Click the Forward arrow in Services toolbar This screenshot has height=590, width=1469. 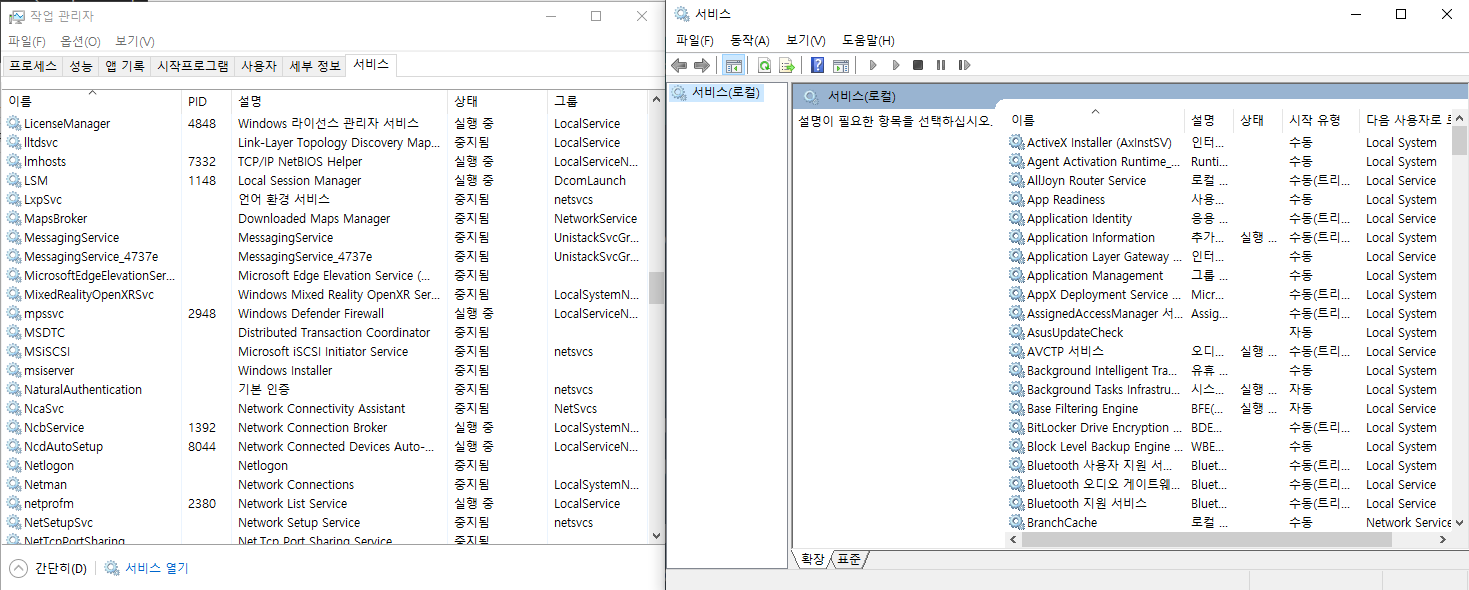point(701,65)
